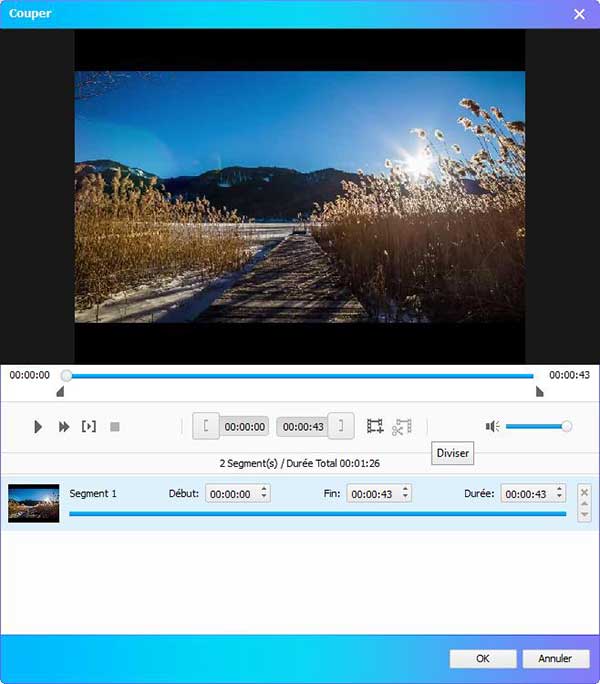Play the video preview
Viewport: 600px width, 684px height.
(x=38, y=427)
